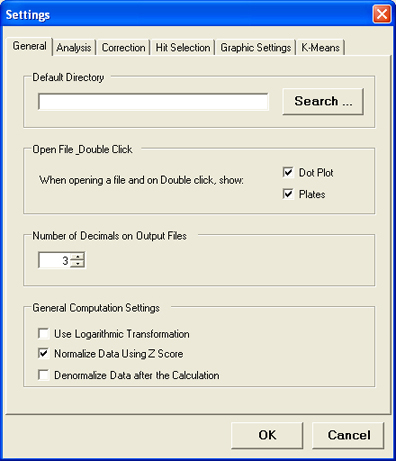The width and height of the screenshot is (396, 461).
Task: Focus the Default Directory text field
Action: pos(153,102)
